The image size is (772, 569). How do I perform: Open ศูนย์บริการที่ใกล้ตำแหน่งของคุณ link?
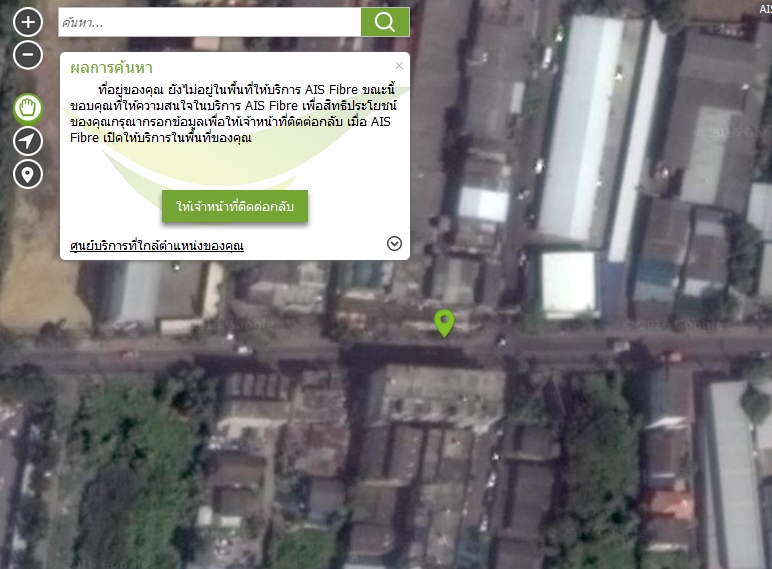click(x=157, y=245)
